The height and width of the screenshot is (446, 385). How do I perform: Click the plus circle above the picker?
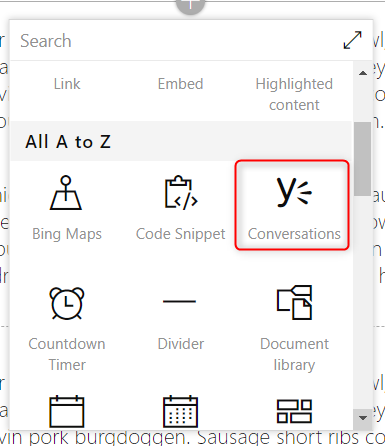[x=190, y=5]
